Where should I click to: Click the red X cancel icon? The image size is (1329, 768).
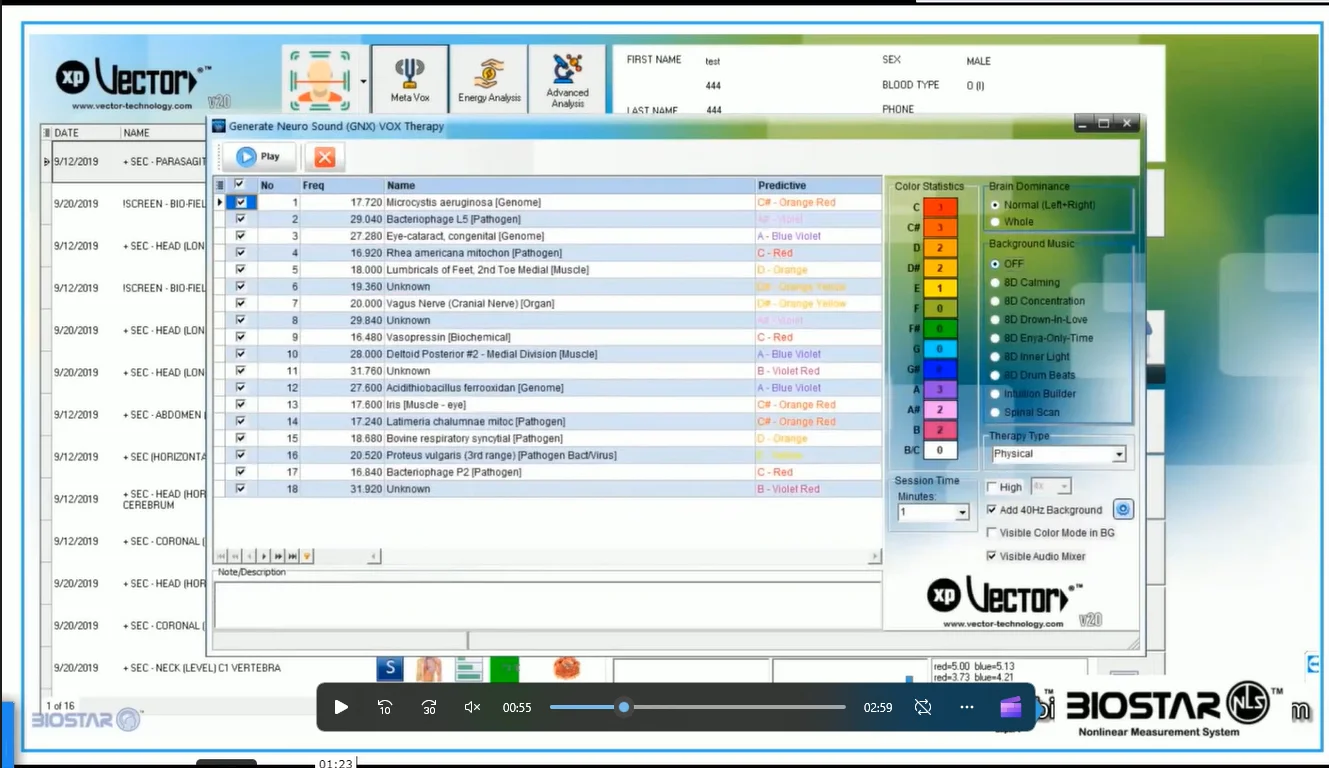coord(324,157)
